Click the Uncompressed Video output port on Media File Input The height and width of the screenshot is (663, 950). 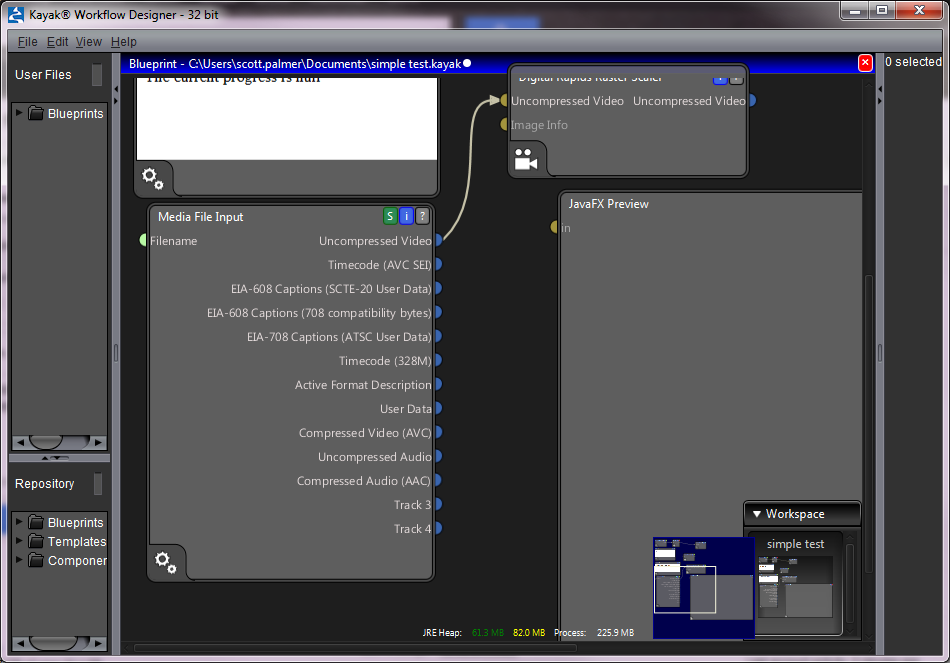pyautogui.click(x=439, y=241)
